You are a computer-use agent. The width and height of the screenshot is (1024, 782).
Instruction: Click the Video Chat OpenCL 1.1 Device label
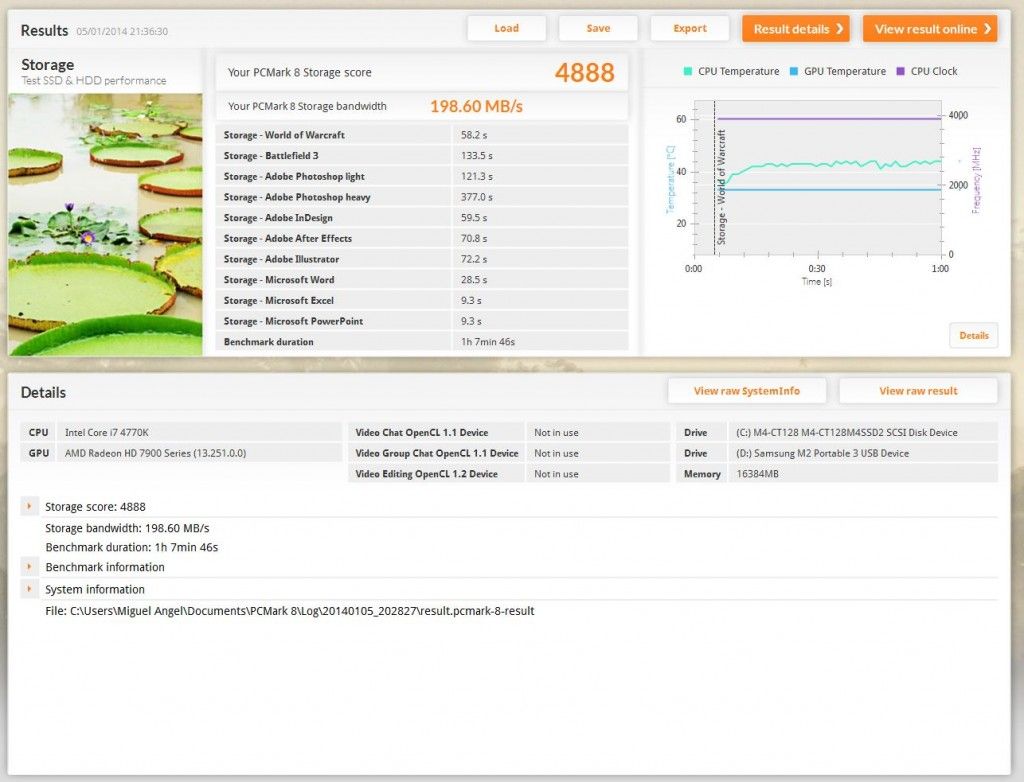[422, 432]
